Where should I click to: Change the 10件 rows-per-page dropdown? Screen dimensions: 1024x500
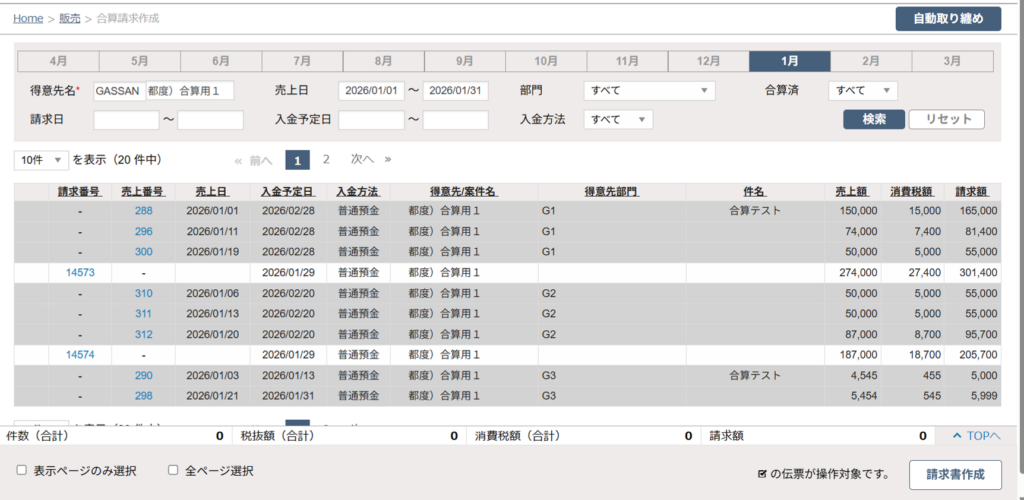coord(41,160)
